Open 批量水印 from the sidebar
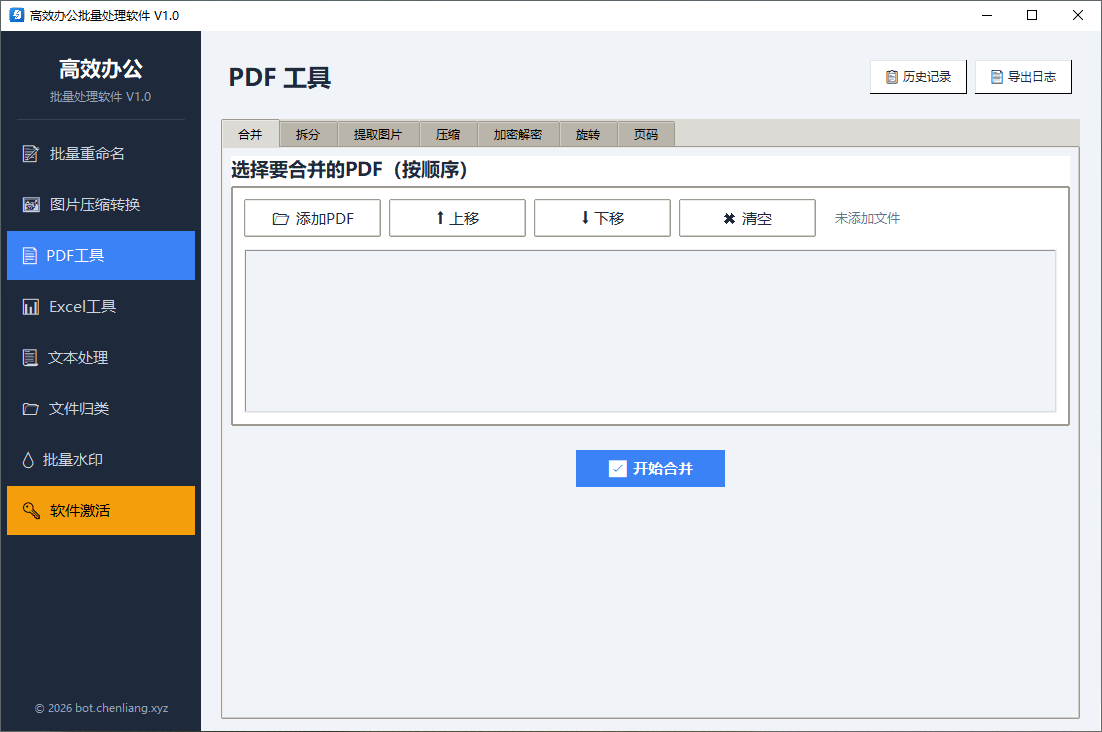Screen dimensions: 1102x732 coord(101,460)
